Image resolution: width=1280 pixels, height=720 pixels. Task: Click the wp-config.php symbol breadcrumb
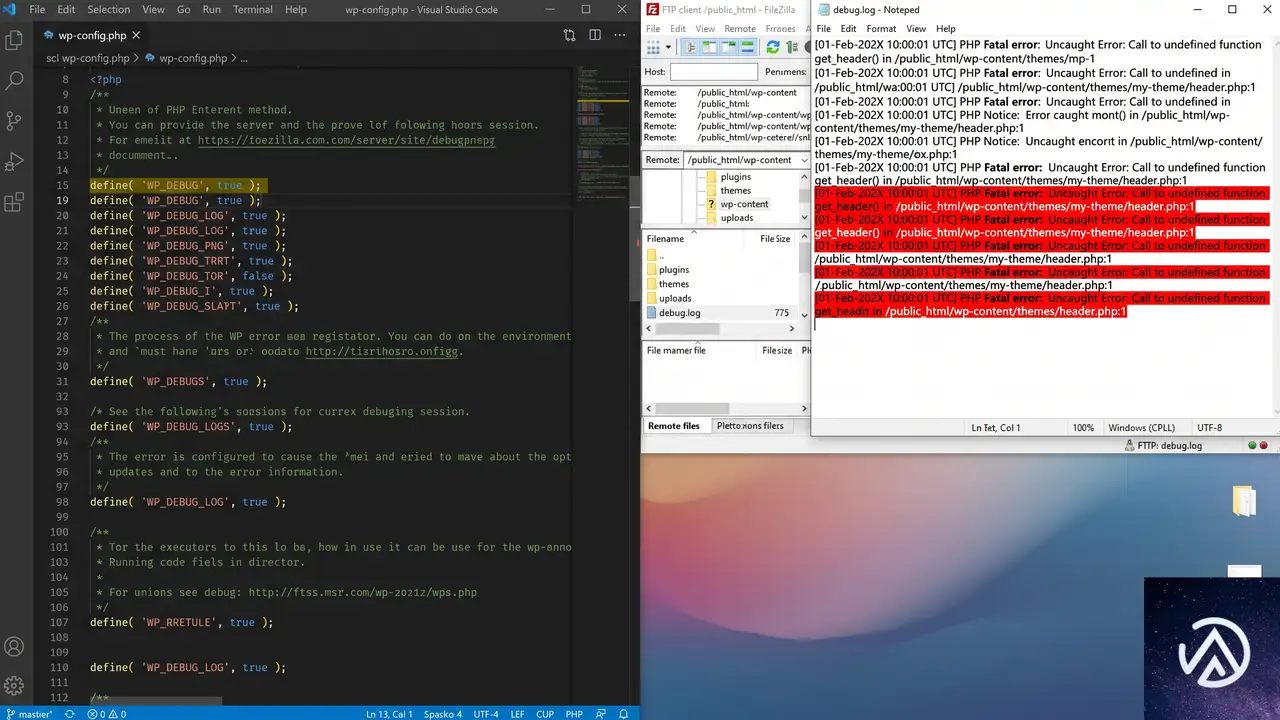pyautogui.click(x=186, y=58)
